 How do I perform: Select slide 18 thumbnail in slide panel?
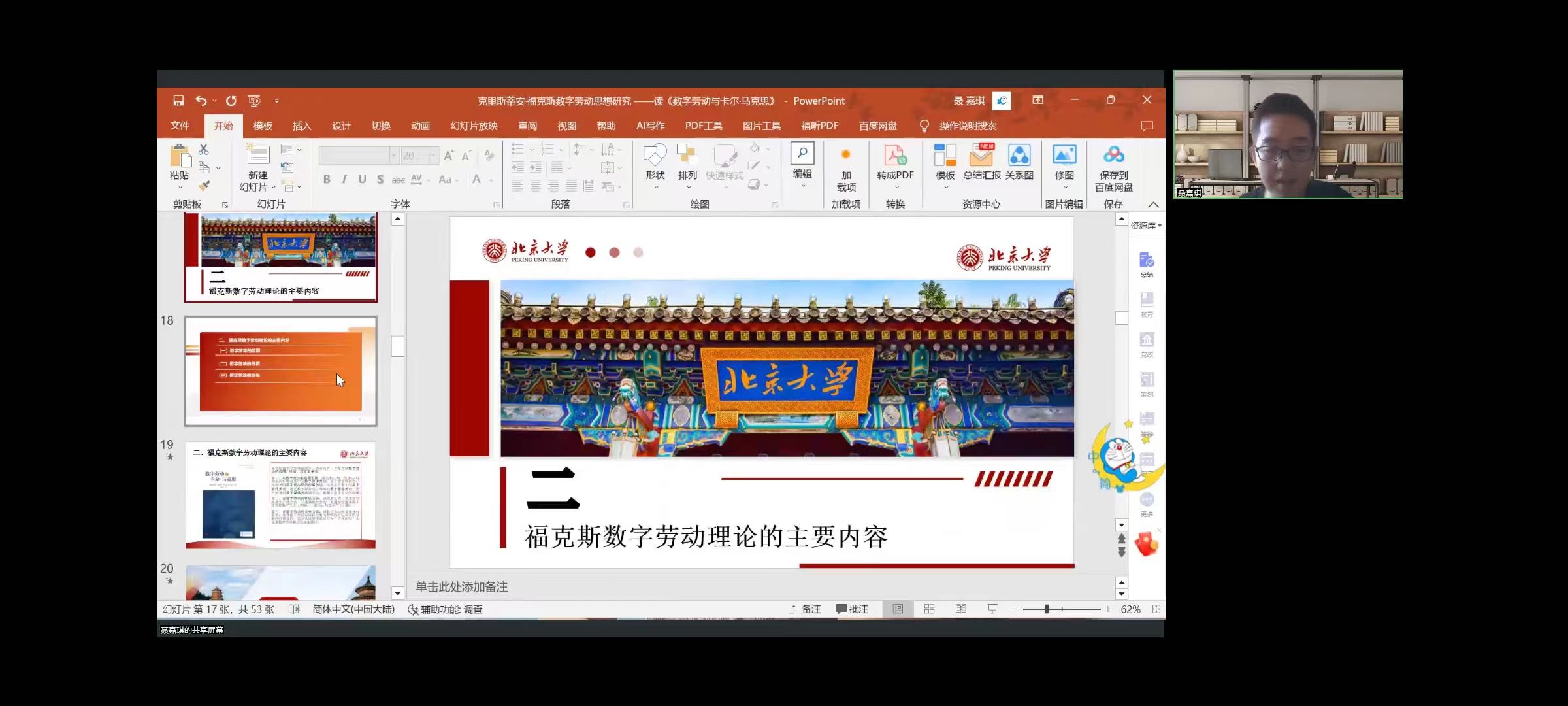280,370
